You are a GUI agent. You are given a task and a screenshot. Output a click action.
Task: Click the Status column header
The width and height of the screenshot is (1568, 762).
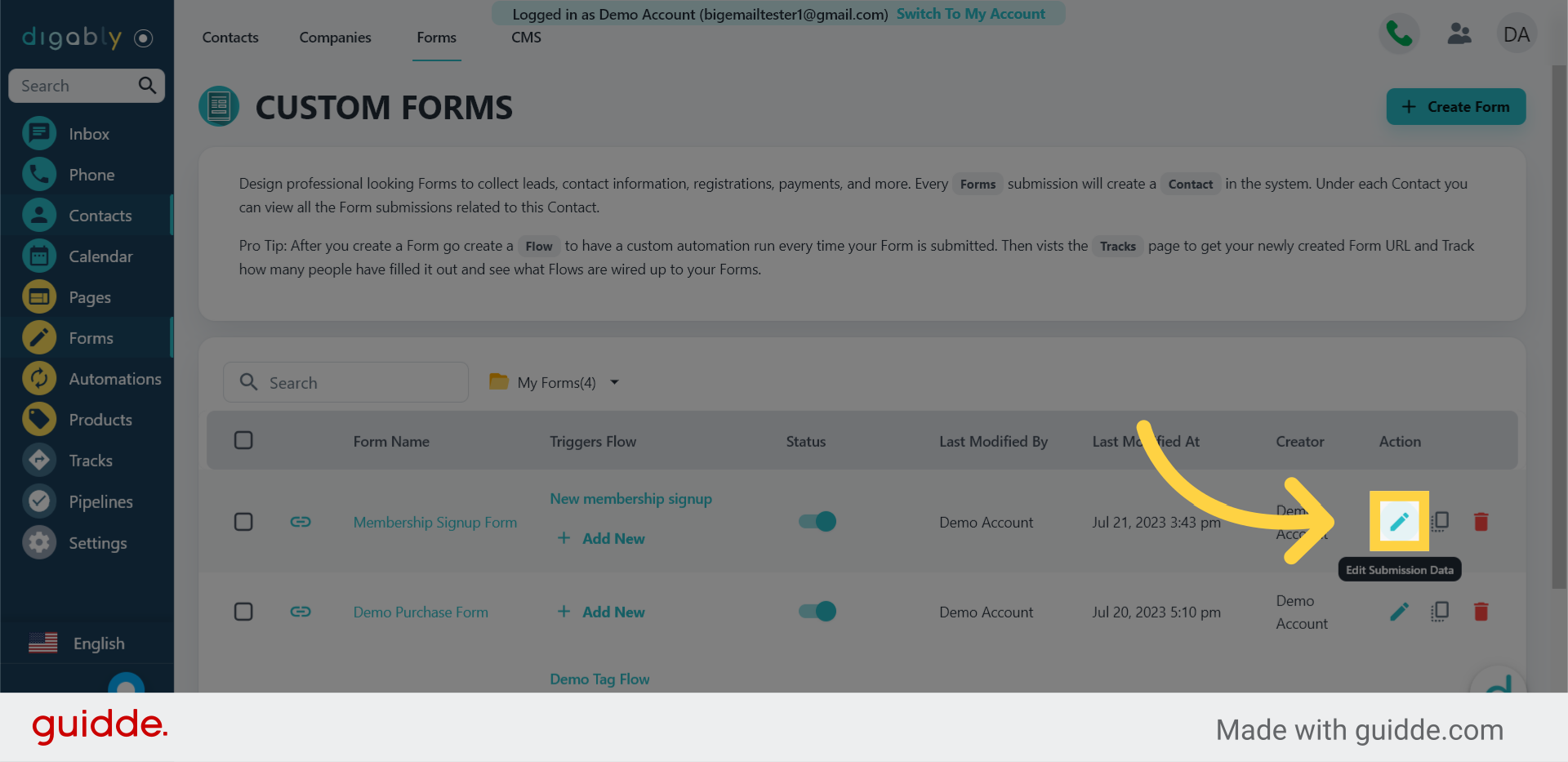(x=806, y=441)
